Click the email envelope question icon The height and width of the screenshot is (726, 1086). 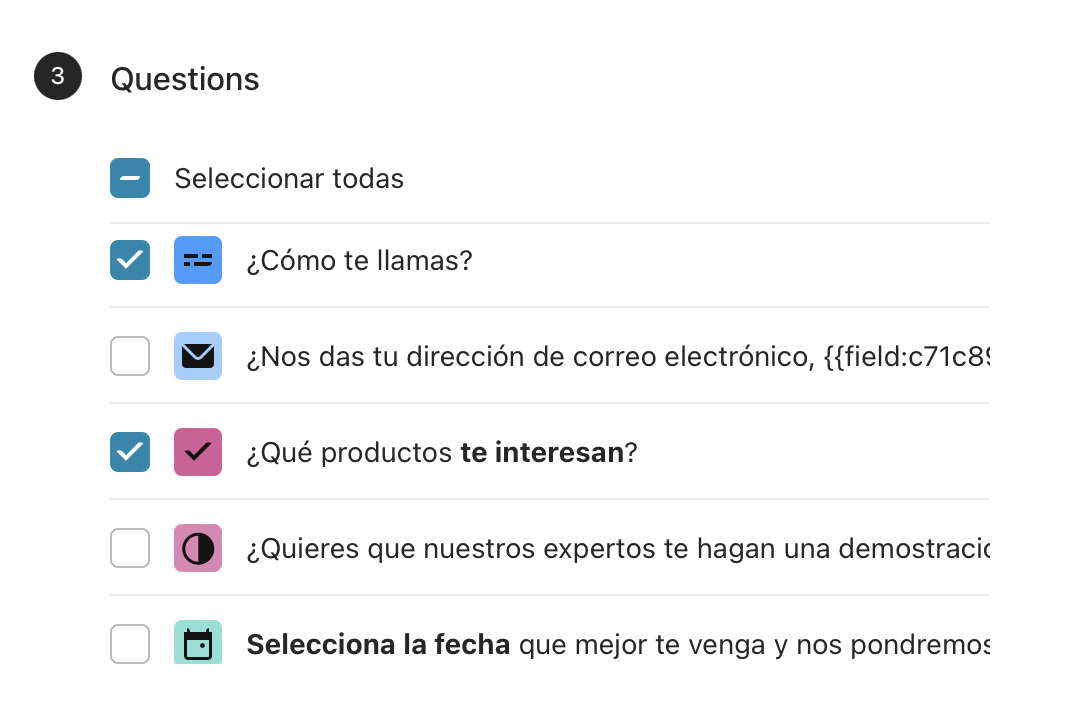(198, 356)
